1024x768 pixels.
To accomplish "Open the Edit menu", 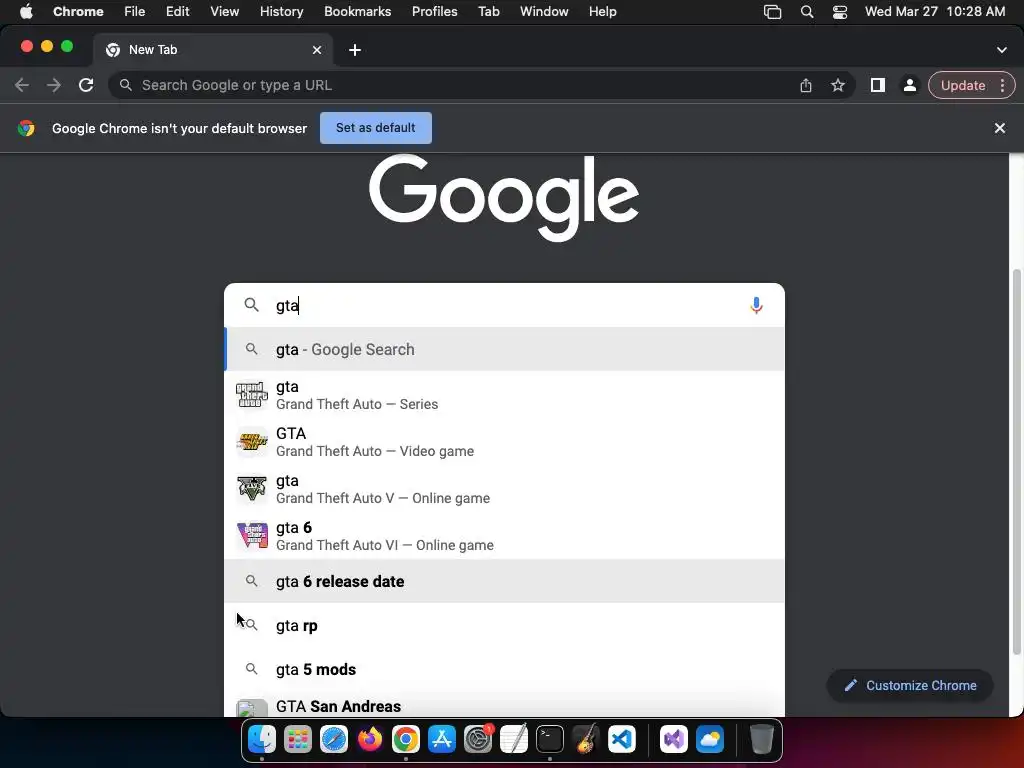I will coord(177,11).
